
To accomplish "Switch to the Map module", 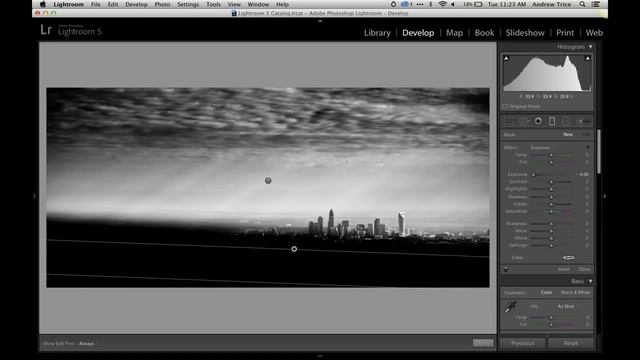I will 454,33.
